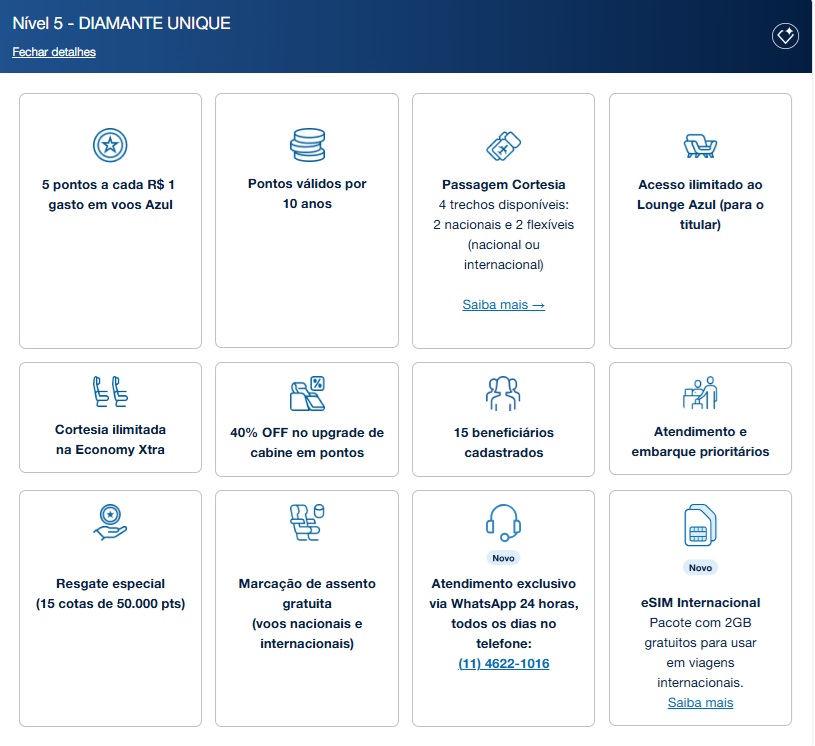Click the diamond heart badge icon in header

[x=785, y=36]
